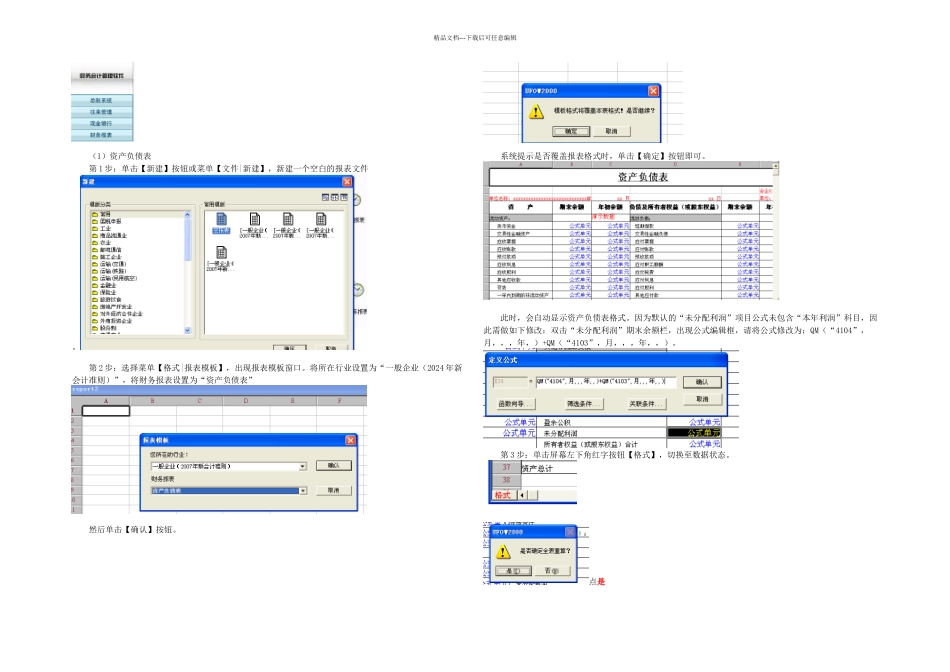Close the 报表模板 dialog

pos(350,440)
